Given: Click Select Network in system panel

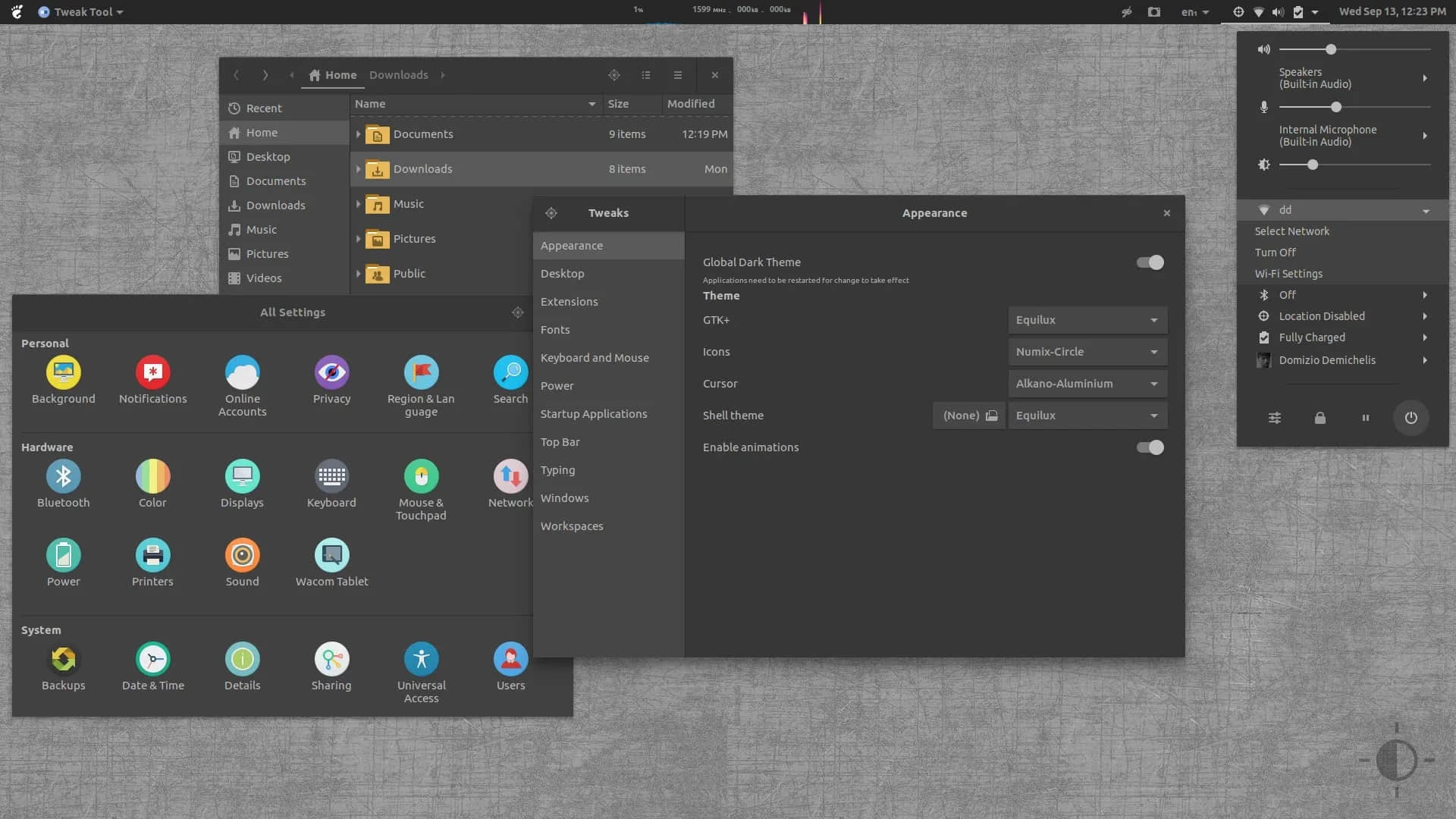Looking at the screenshot, I should point(1292,231).
